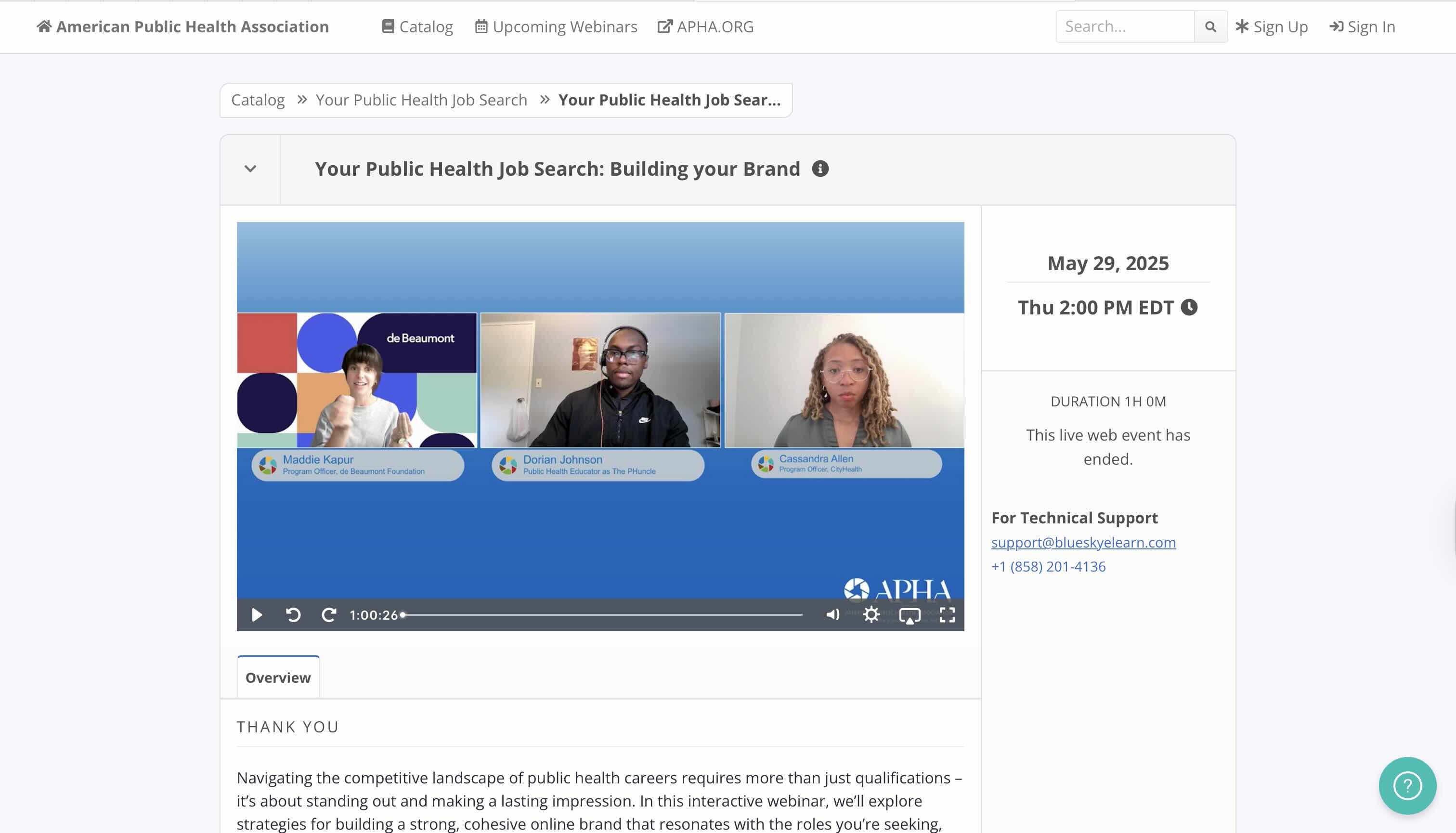This screenshot has height=833, width=1456.
Task: Open the Catalog menu item
Action: (417, 26)
